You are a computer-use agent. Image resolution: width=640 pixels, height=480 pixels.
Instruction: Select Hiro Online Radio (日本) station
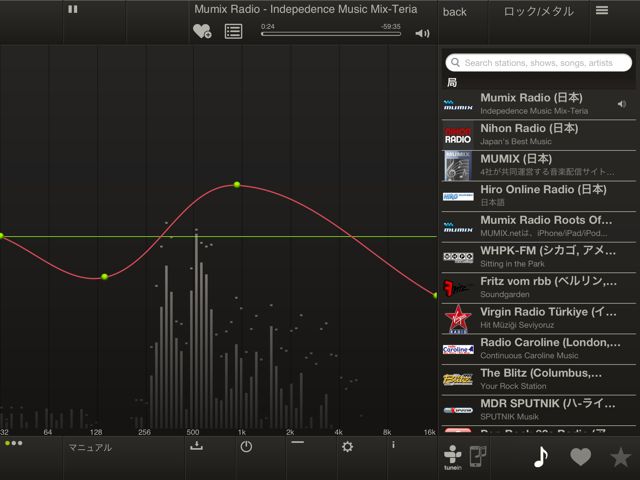tap(539, 196)
